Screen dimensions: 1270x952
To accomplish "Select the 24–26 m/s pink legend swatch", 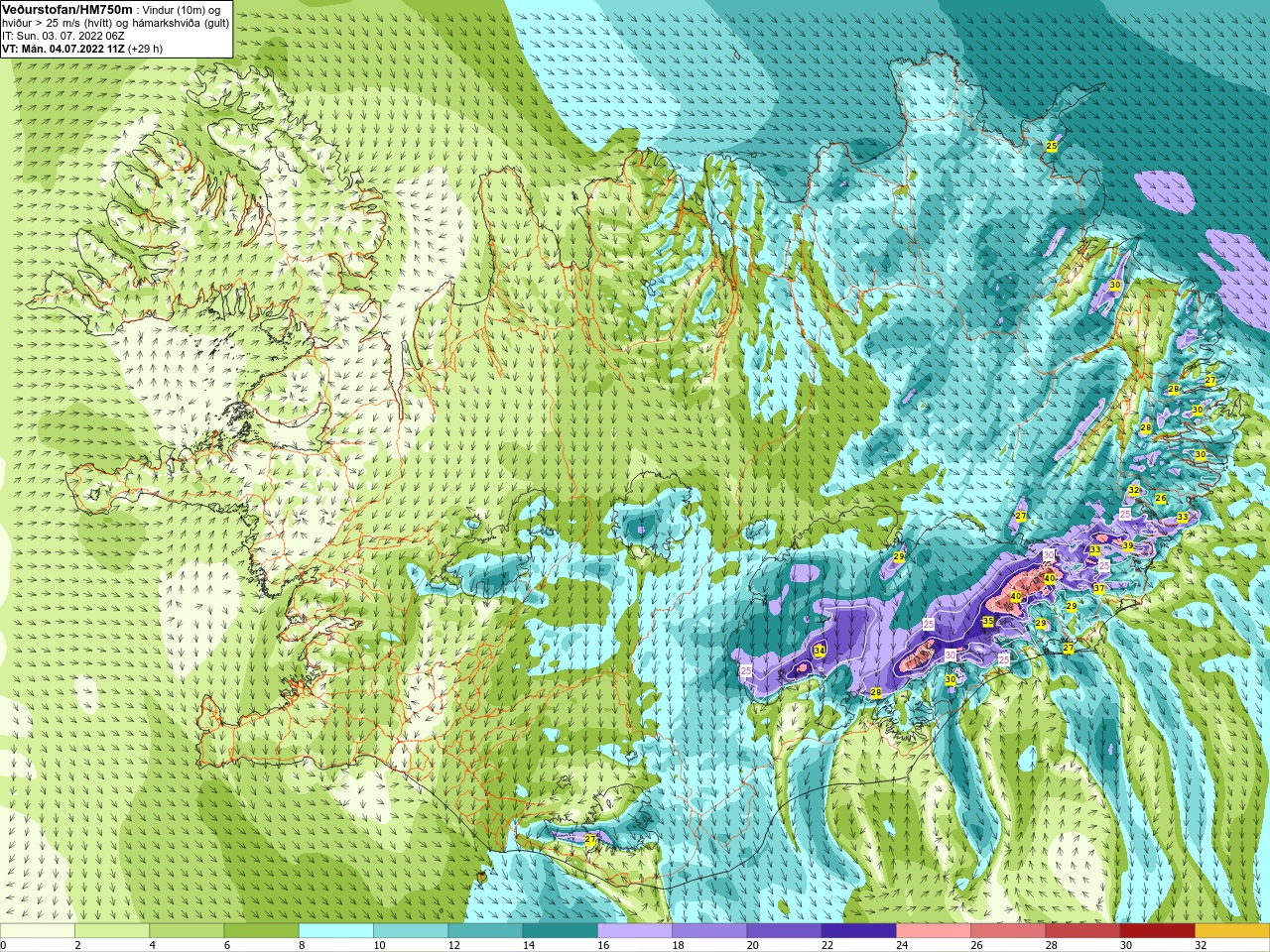I will click(x=934, y=931).
